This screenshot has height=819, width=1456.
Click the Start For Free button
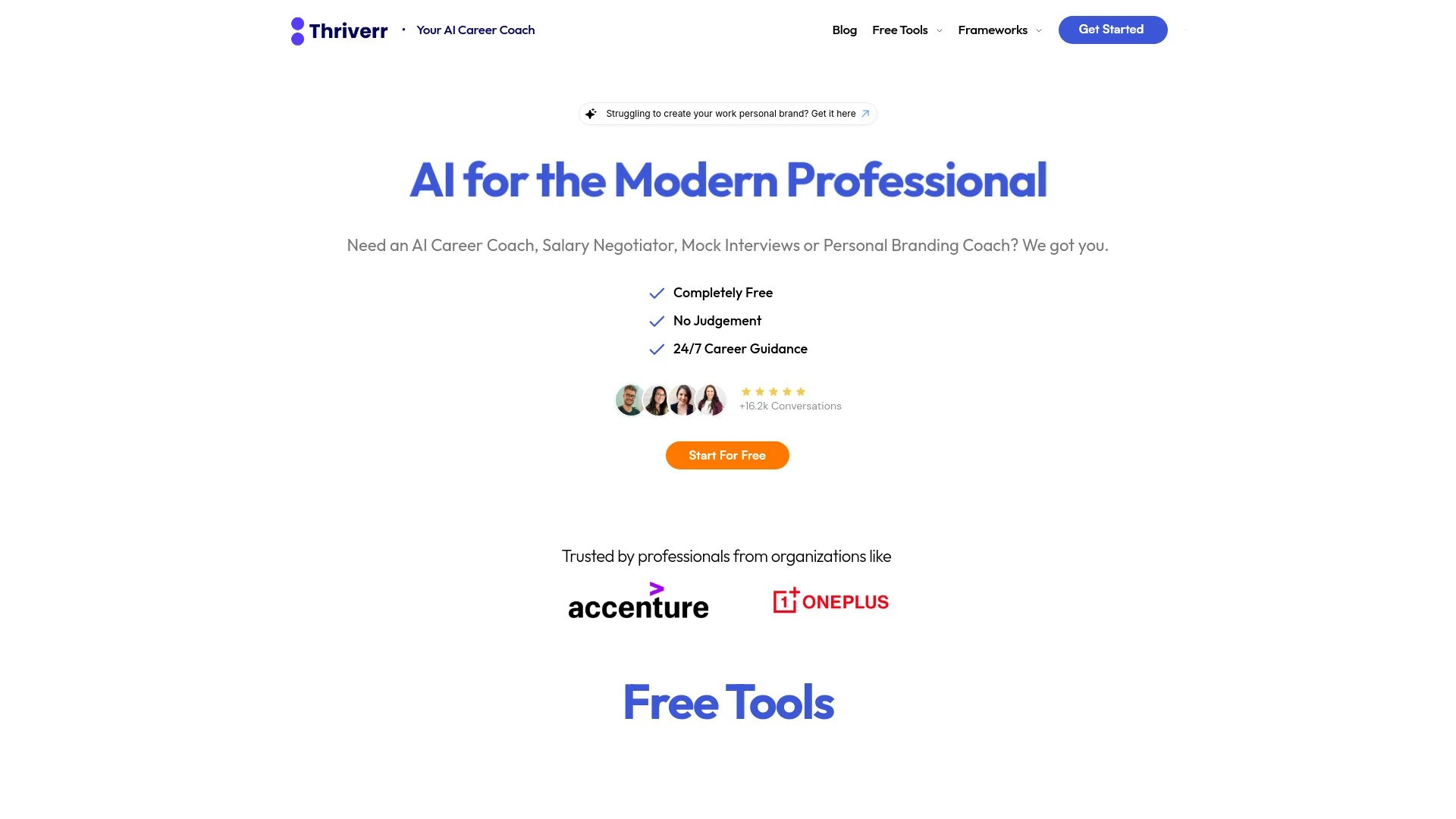pyautogui.click(x=727, y=455)
